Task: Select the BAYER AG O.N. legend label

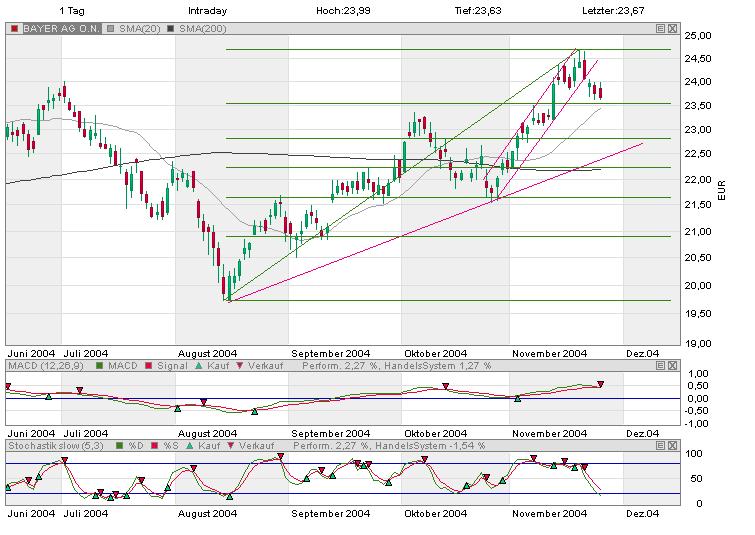Action: point(61,29)
